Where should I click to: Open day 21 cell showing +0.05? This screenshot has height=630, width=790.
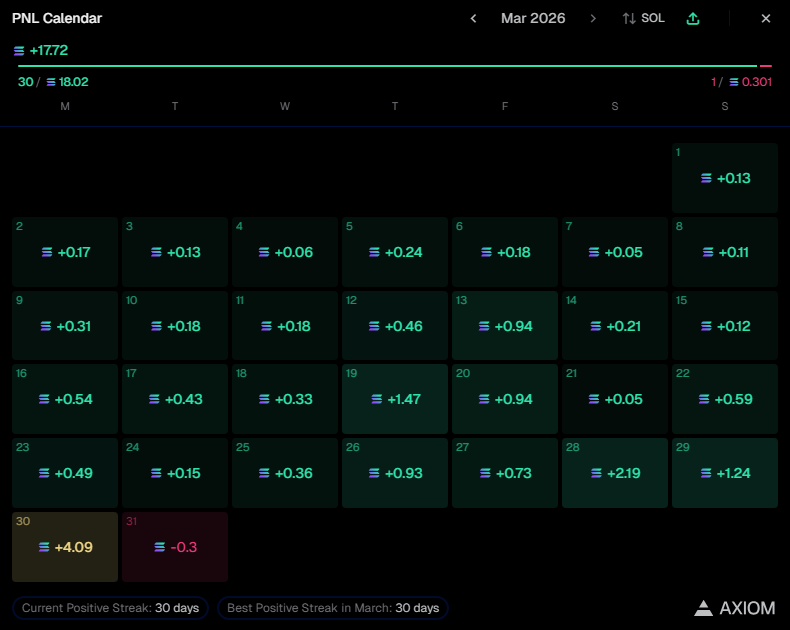615,399
